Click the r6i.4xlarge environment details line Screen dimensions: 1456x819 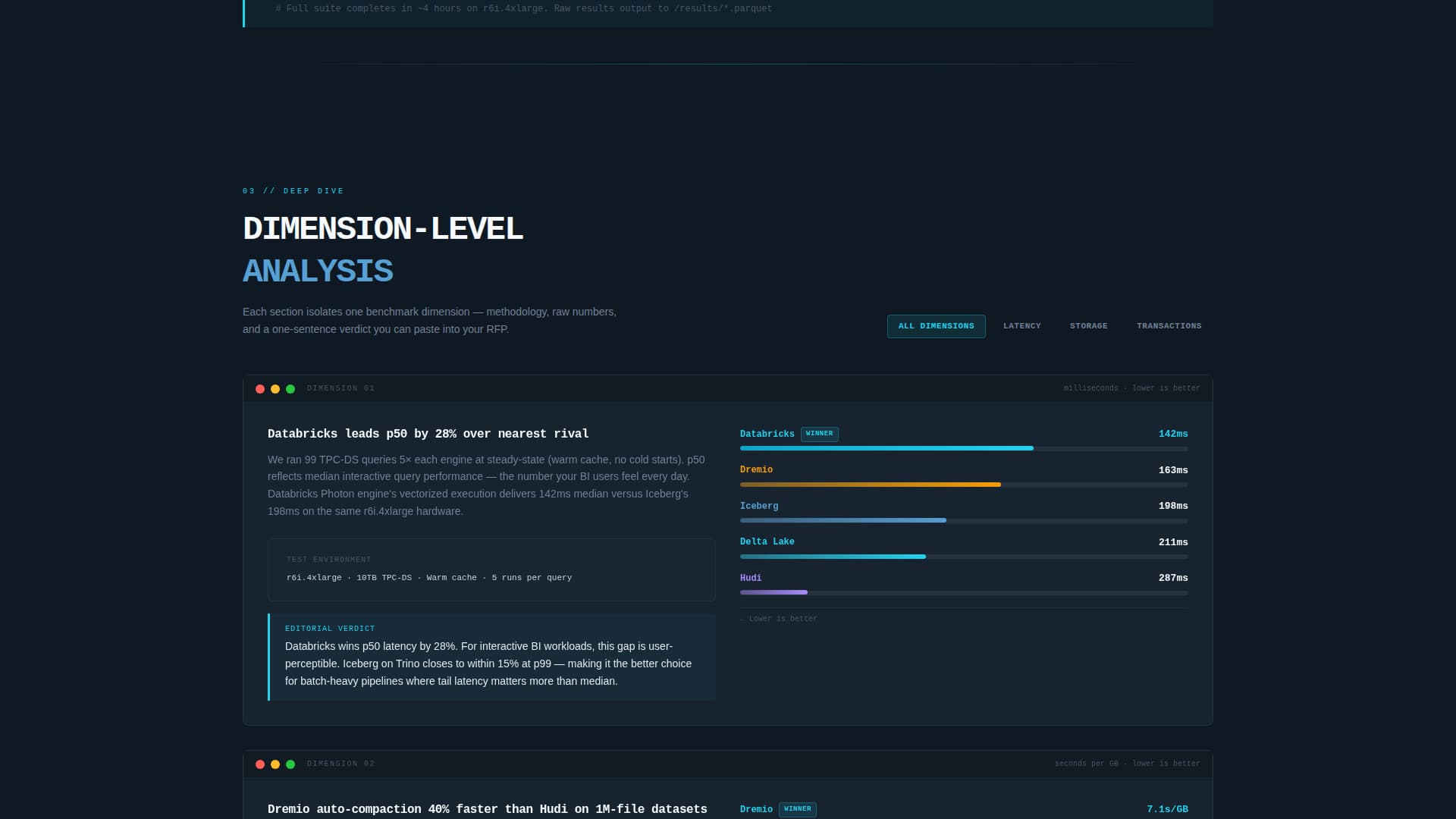(429, 578)
